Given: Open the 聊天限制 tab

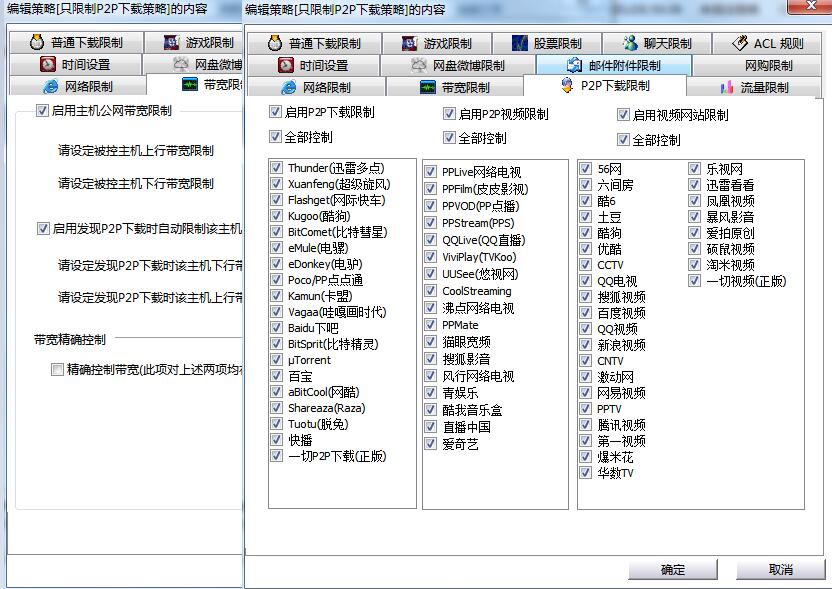Looking at the screenshot, I should [656, 43].
